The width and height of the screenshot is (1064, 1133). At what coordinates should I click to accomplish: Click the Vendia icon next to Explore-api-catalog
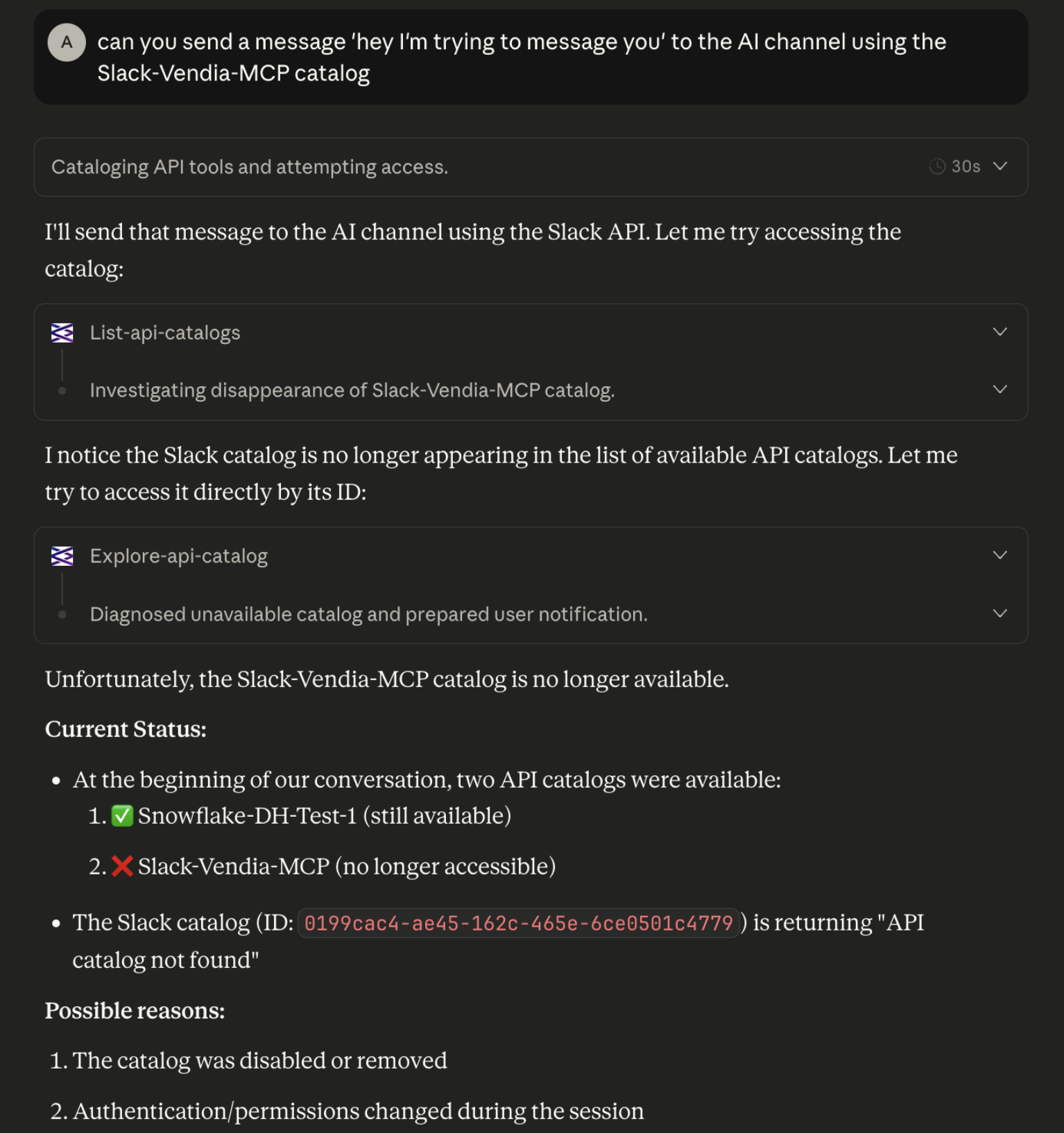62,556
